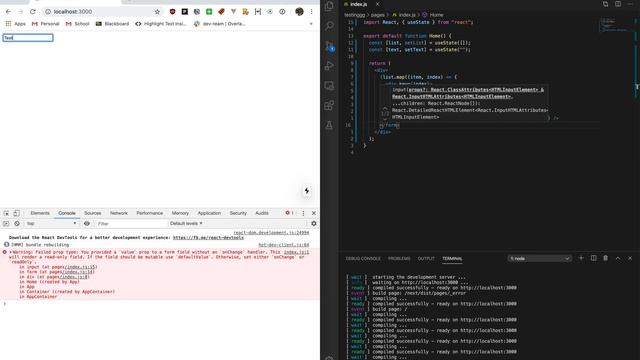640x360 pixels.
Task: Open VS Code Search view
Action: (329, 26)
